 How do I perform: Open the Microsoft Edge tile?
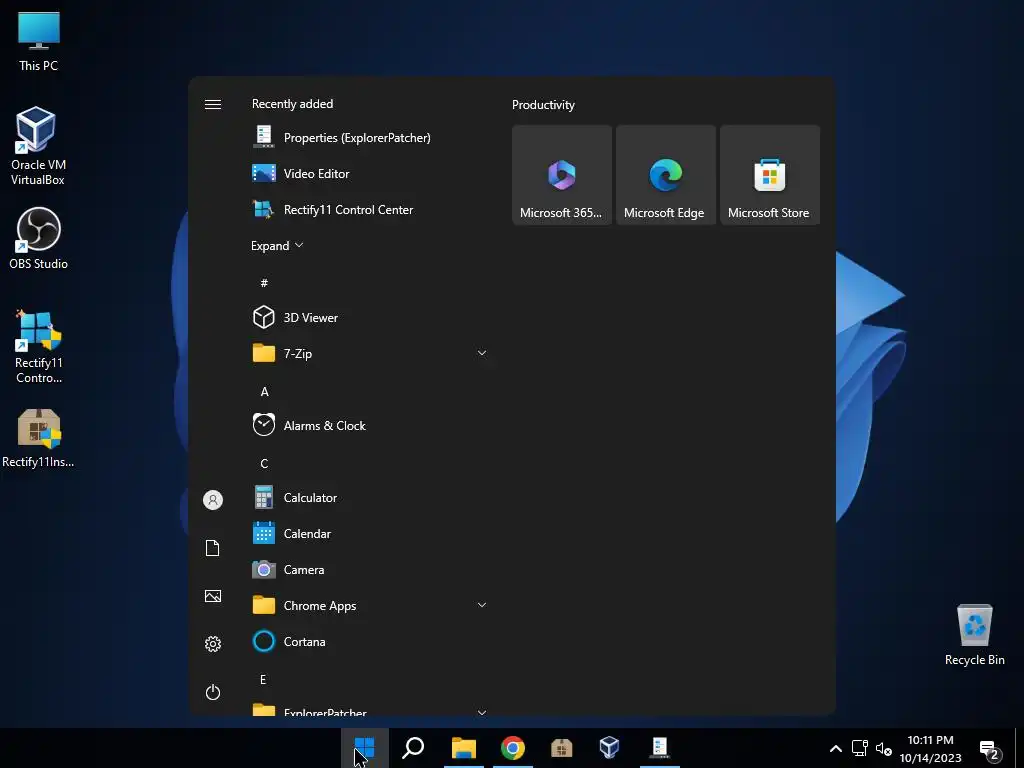click(665, 175)
